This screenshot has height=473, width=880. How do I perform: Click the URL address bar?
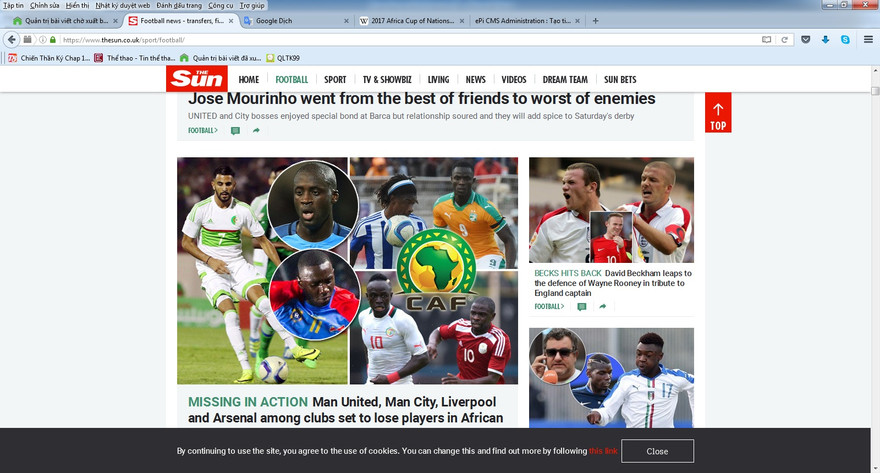[x=400, y=40]
